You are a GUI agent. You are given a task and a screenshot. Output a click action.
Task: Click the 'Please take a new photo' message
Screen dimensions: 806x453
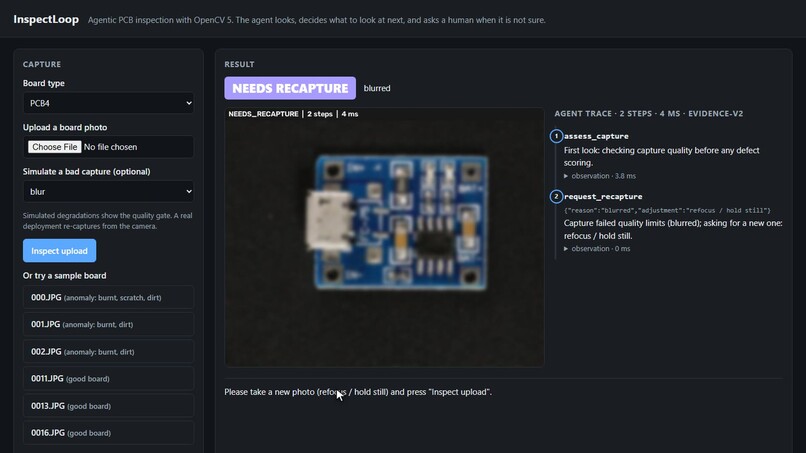tap(358, 392)
